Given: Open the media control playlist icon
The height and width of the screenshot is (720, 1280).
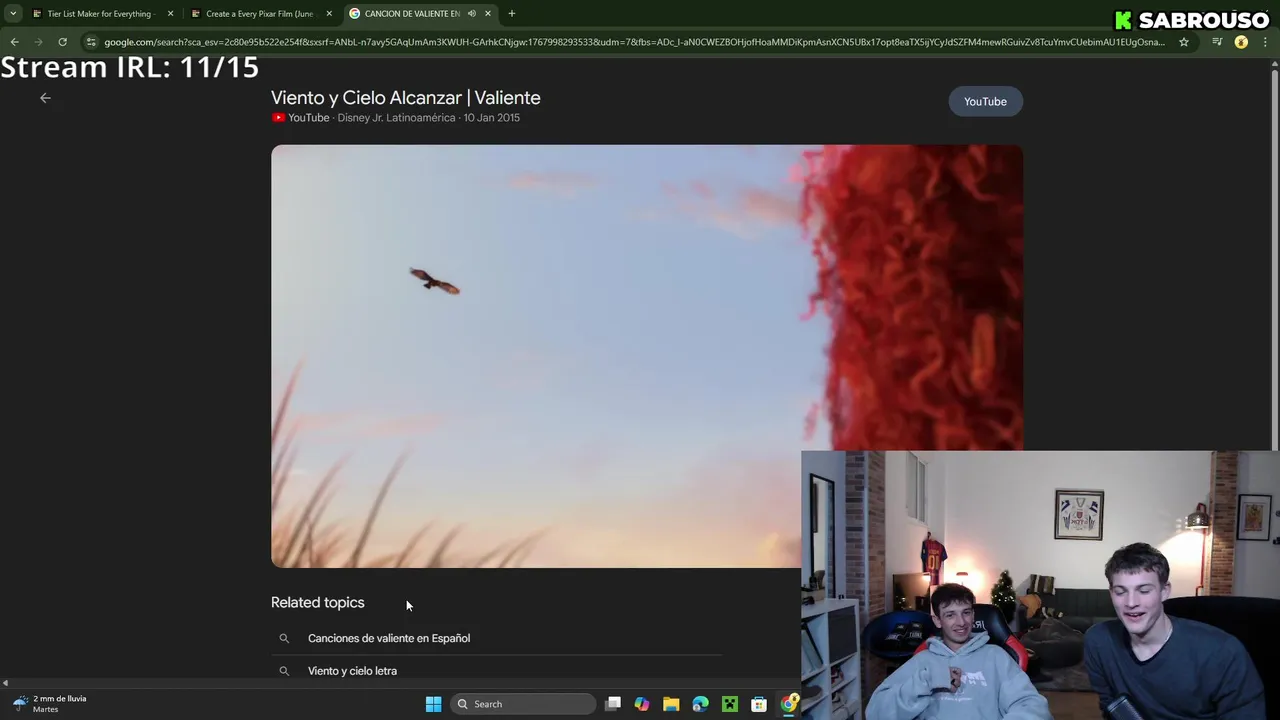Looking at the screenshot, I should [1217, 42].
